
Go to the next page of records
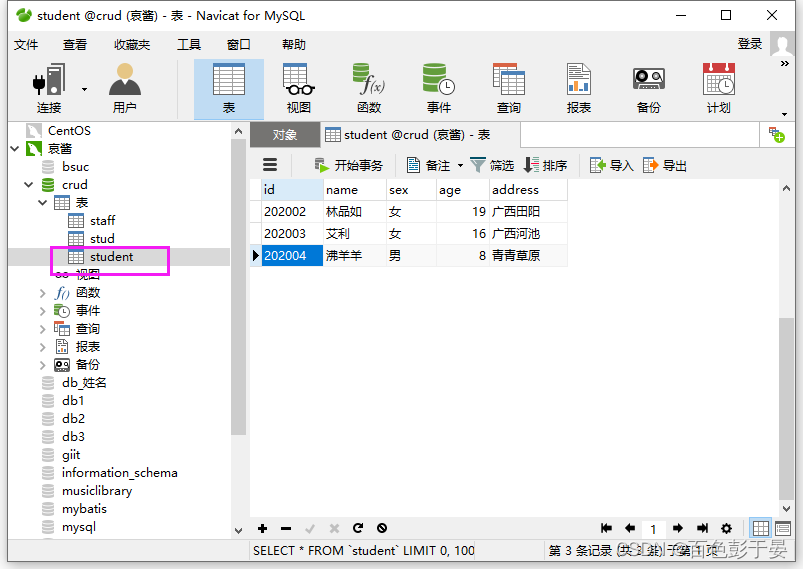[x=678, y=528]
